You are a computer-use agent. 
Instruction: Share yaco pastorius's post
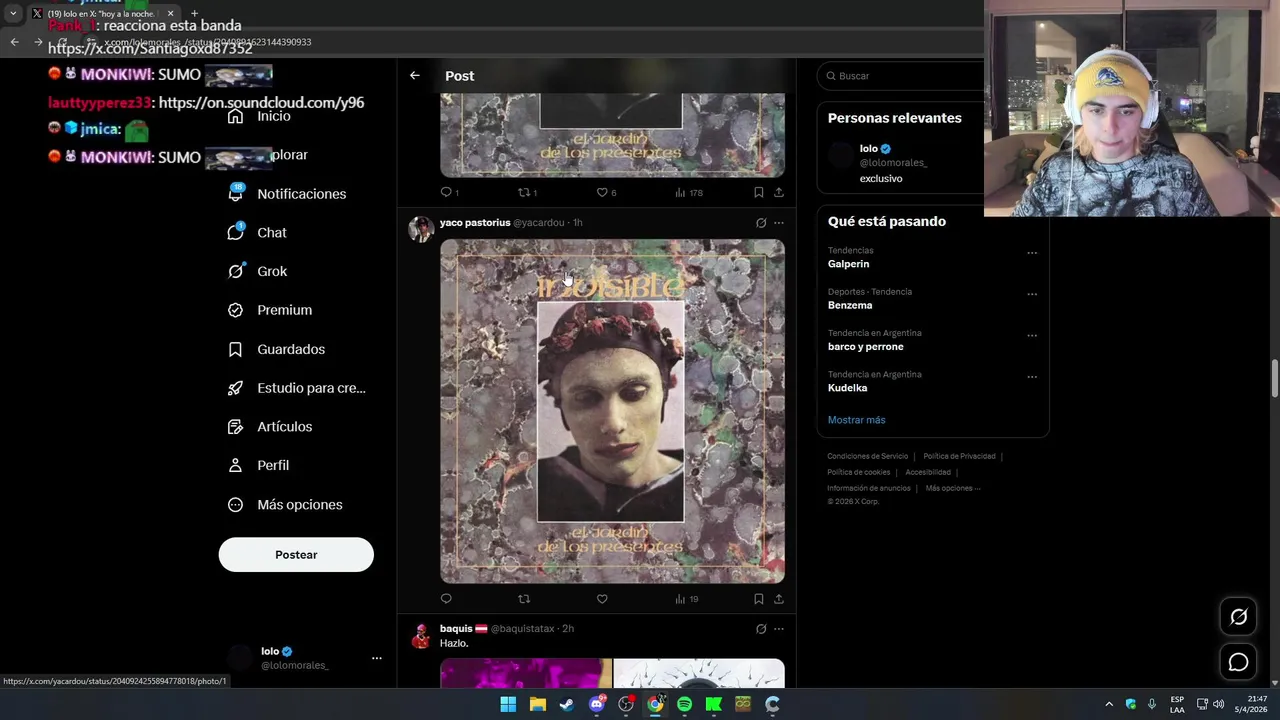(x=778, y=599)
